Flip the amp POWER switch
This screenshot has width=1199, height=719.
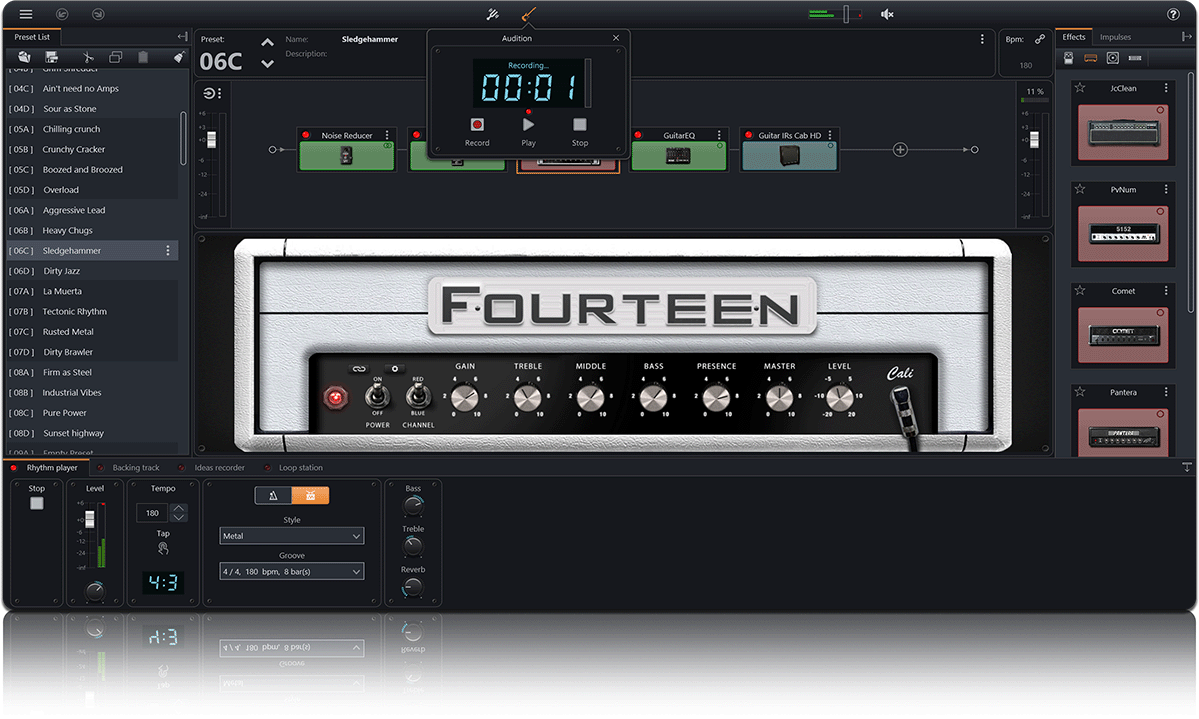coord(377,395)
